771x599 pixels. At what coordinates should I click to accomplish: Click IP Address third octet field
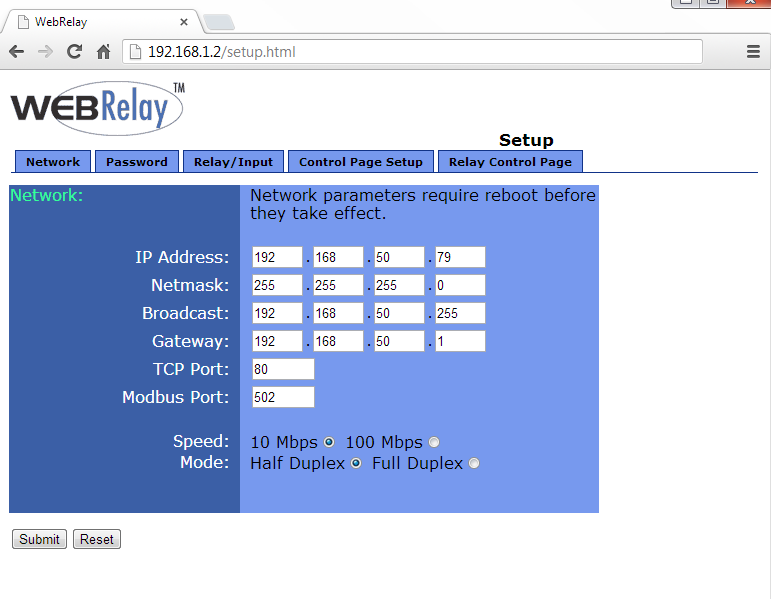pyautogui.click(x=399, y=257)
